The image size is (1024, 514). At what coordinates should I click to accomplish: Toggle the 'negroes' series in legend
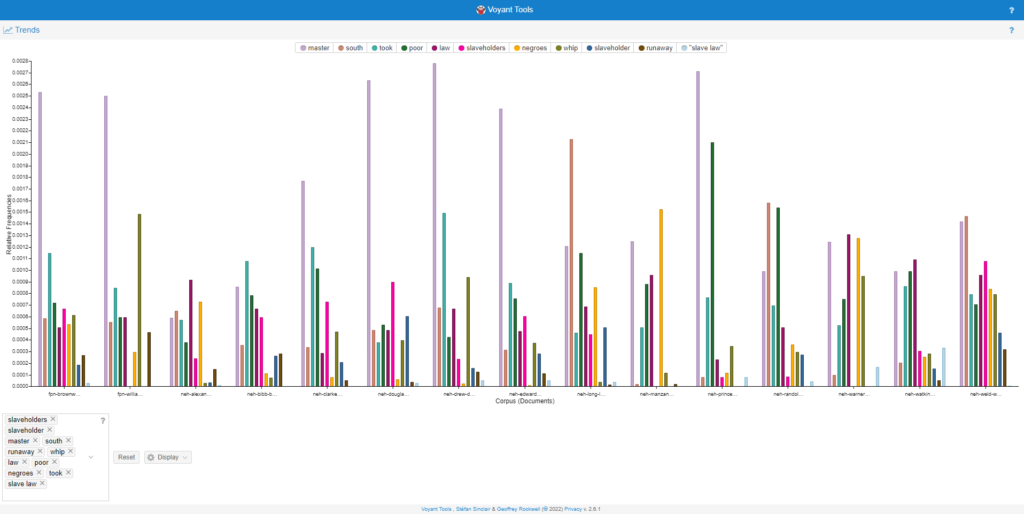(x=533, y=48)
